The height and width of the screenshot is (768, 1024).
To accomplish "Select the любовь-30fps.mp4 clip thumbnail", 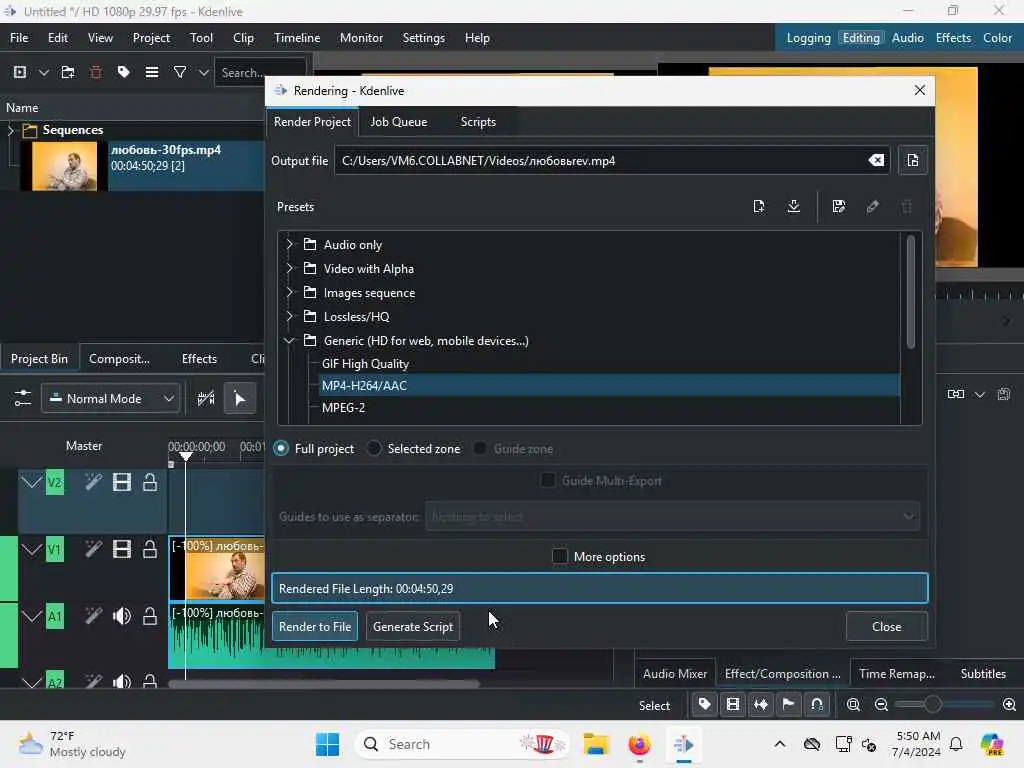I will (x=64, y=166).
